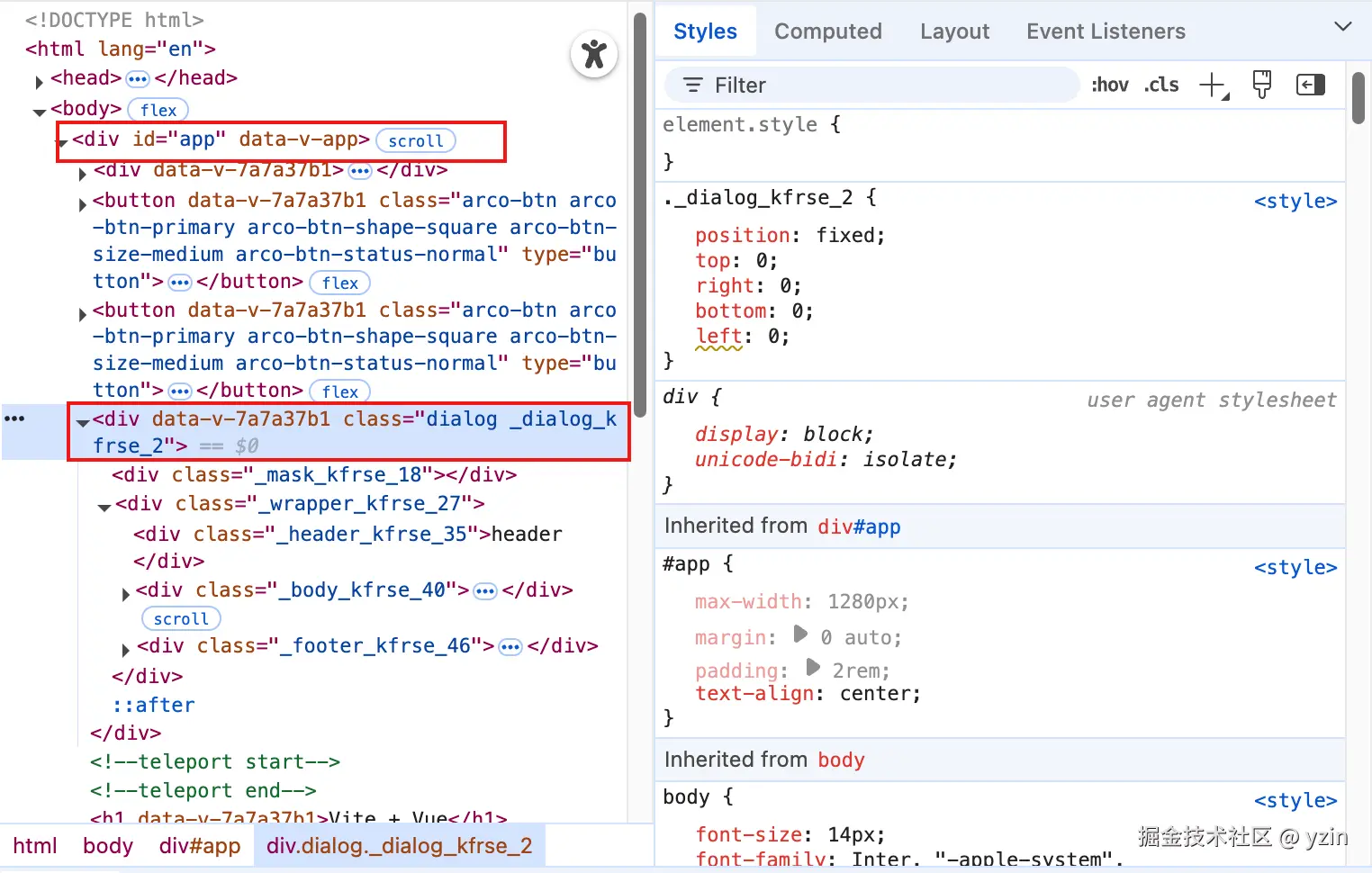Toggle .cls element classes panel
The width and height of the screenshot is (1372, 873).
1161,85
